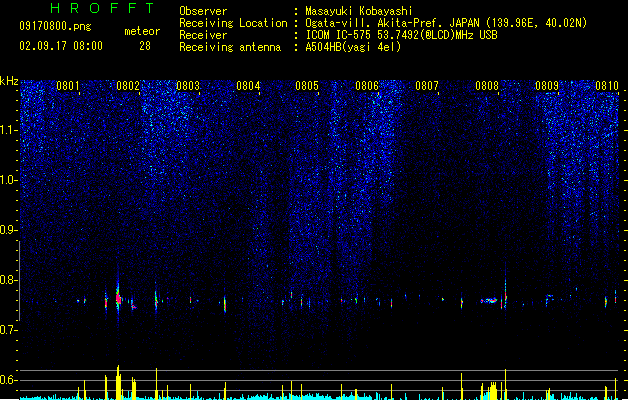
Task: Click the meteor count 28
Action: point(145,46)
